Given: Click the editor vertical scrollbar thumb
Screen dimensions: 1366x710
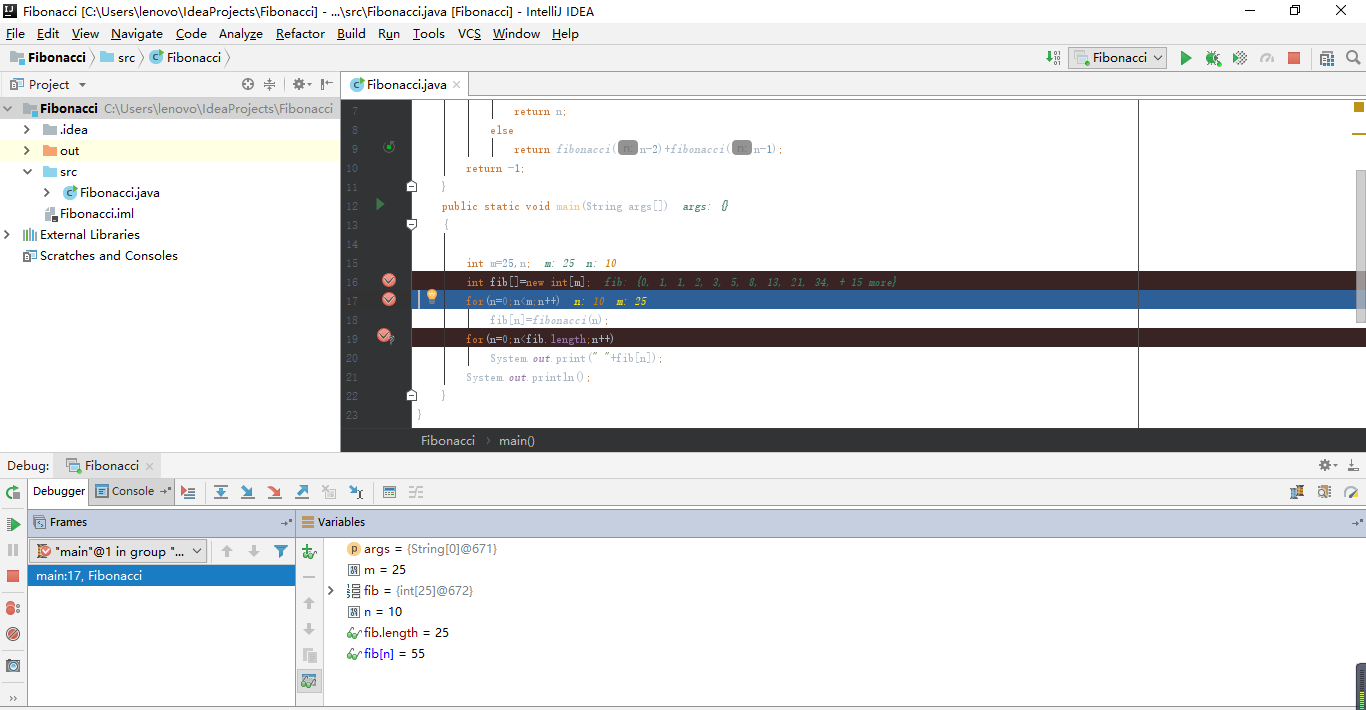Looking at the screenshot, I should [x=1360, y=245].
